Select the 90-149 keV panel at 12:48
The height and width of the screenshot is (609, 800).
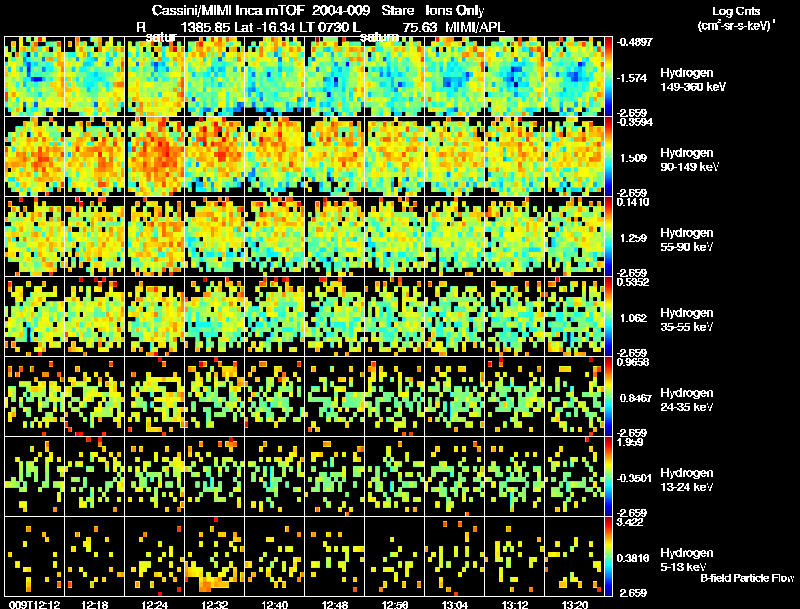pyautogui.click(x=335, y=157)
